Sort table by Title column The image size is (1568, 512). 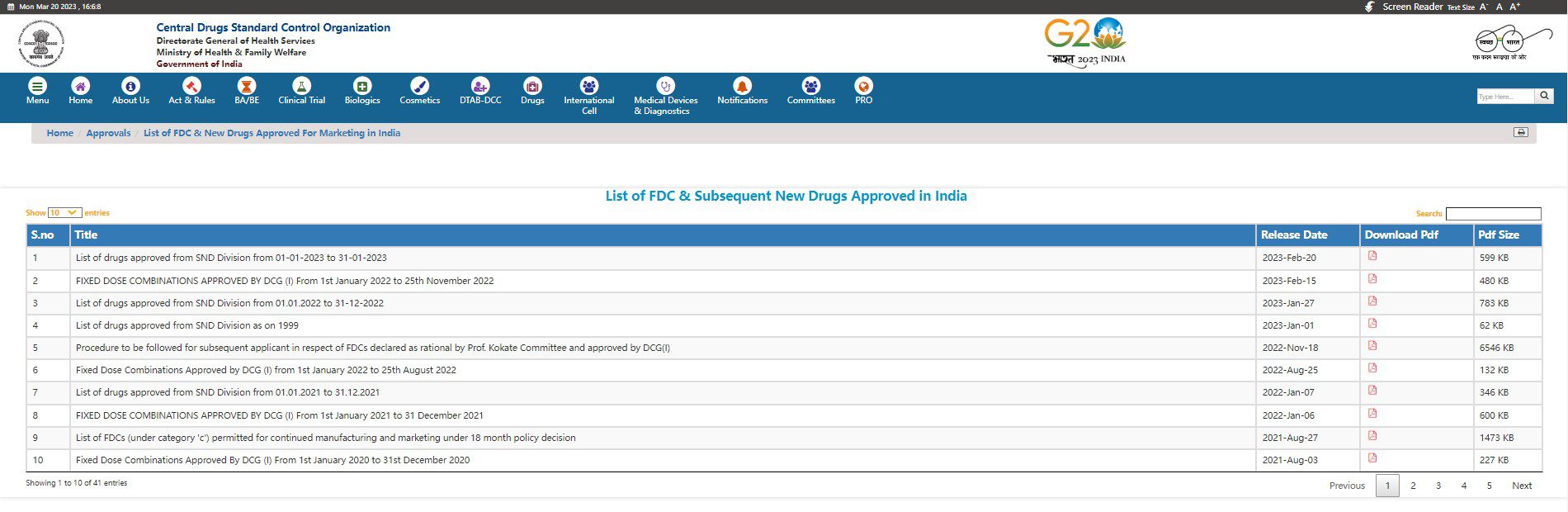pos(663,235)
